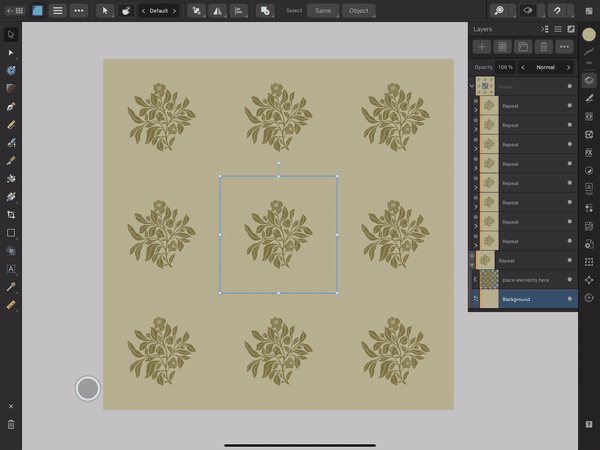
Task: Open the Zoom options
Action: tap(499, 11)
